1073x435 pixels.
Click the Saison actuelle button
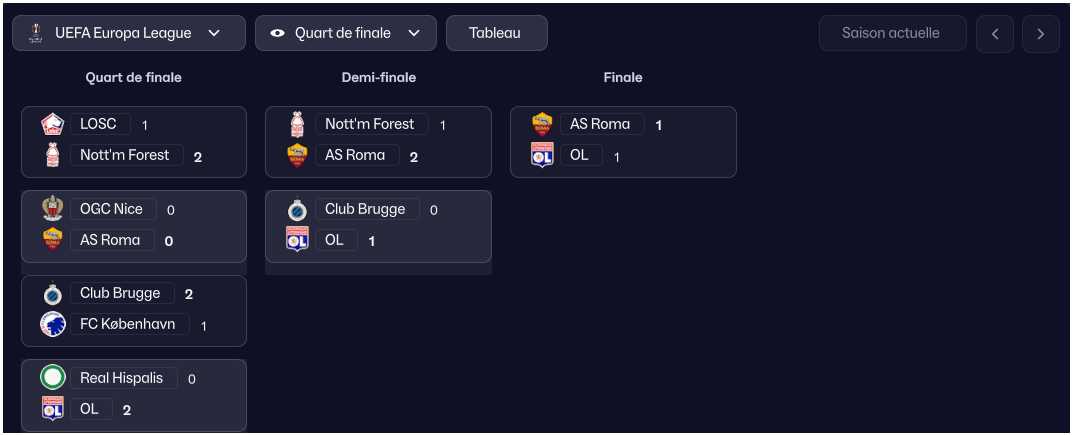[892, 33]
